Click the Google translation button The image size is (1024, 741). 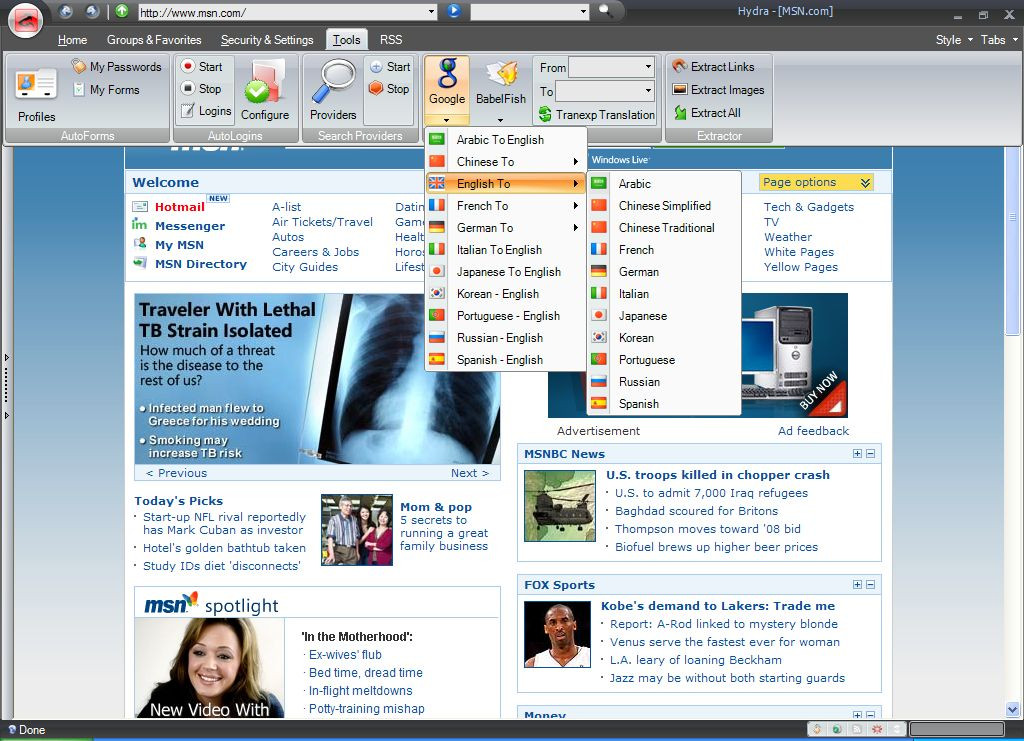pos(447,83)
